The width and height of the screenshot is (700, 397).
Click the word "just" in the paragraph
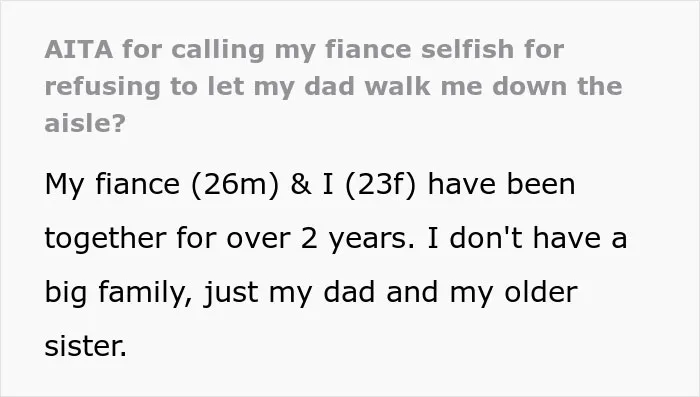click(231, 293)
